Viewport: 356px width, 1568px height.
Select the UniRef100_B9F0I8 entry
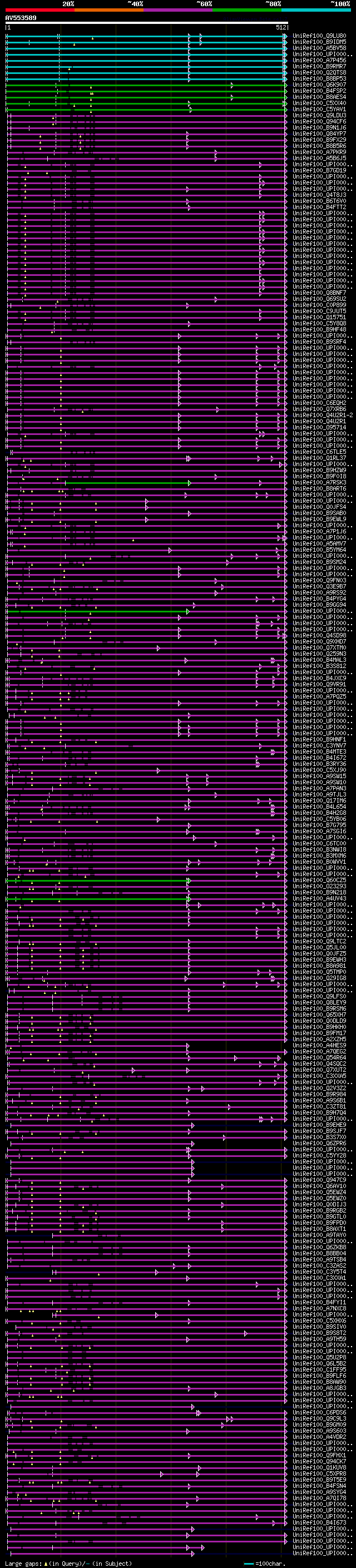[319, 476]
